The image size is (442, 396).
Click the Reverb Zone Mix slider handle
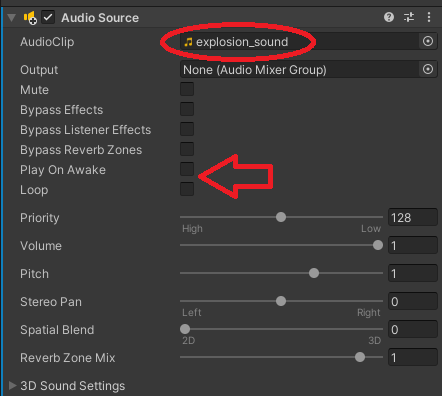click(360, 357)
